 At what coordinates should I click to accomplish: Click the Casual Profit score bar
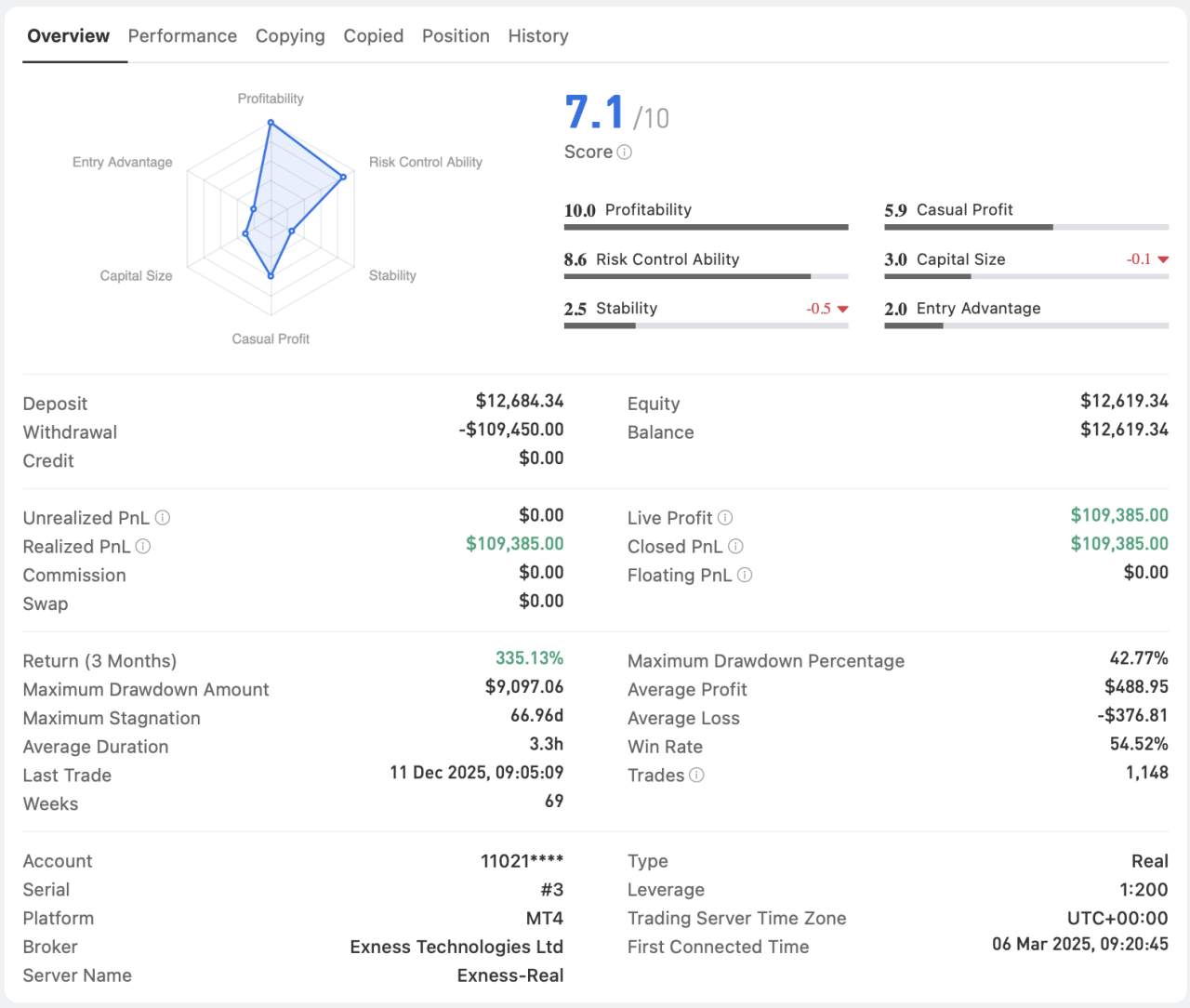pyautogui.click(x=1026, y=227)
